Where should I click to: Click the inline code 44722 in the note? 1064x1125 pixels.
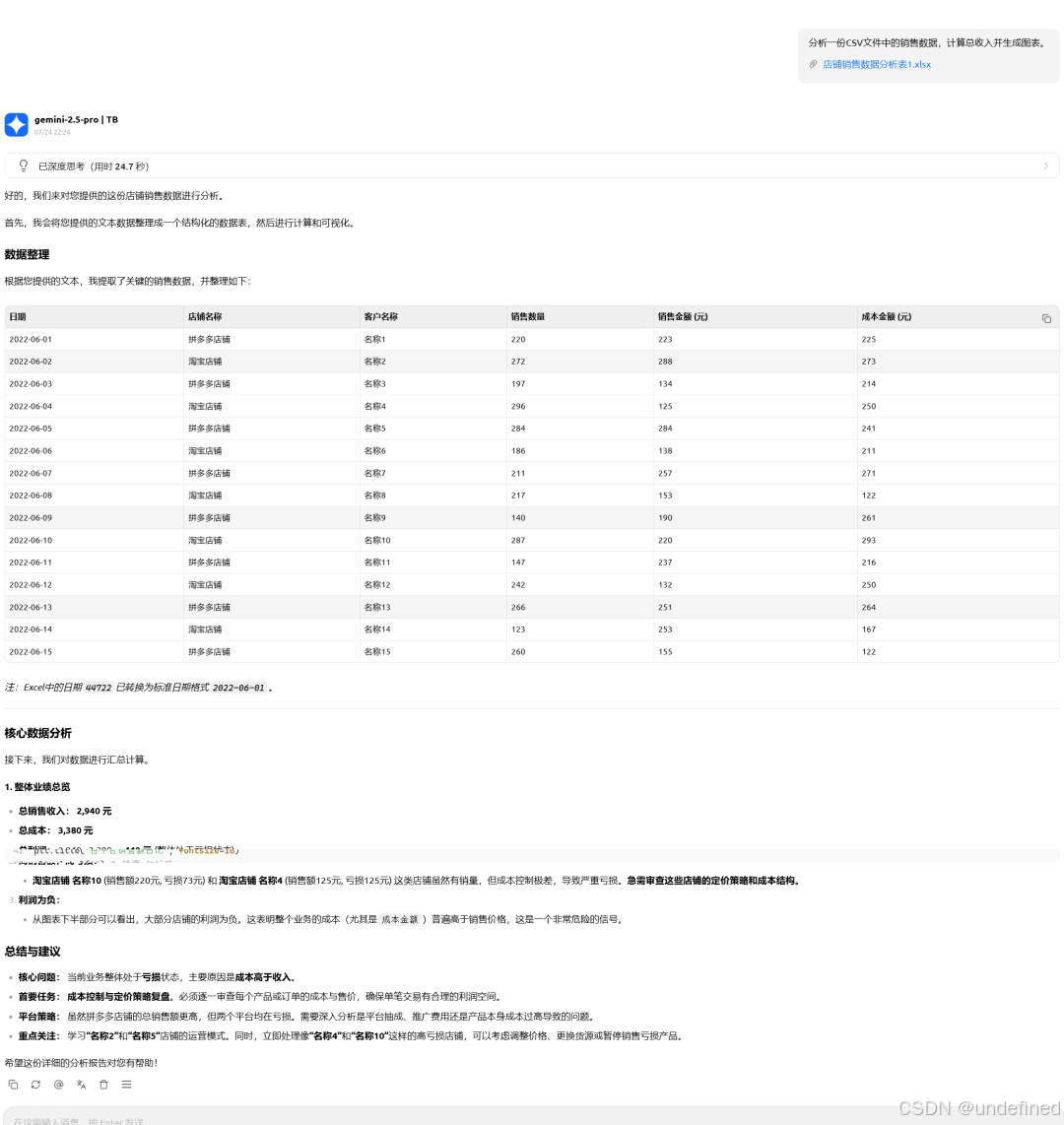pos(99,688)
